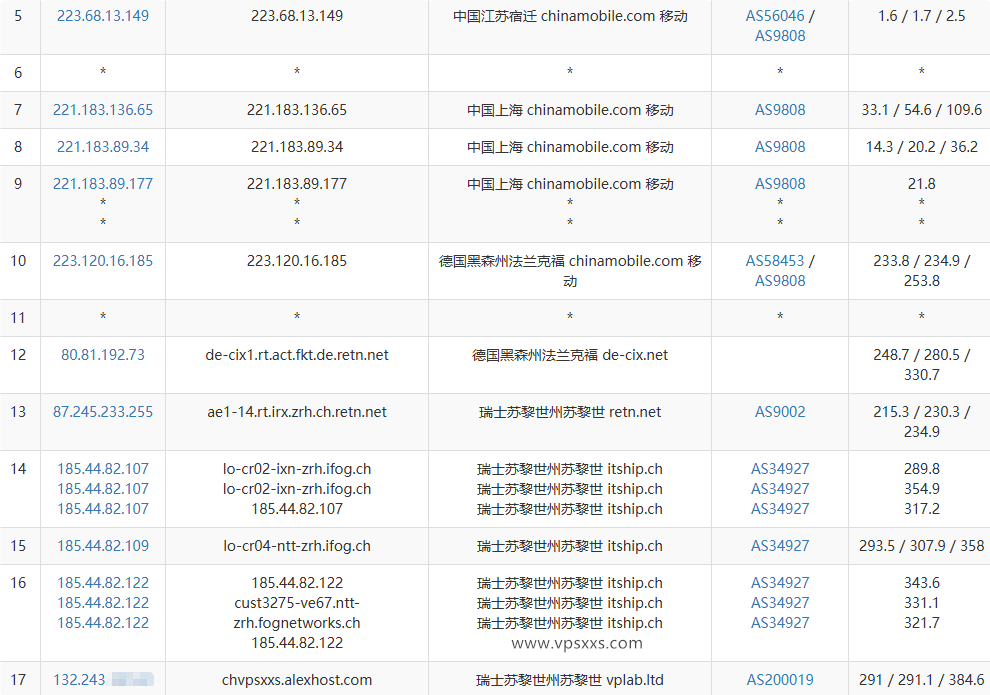990x695 pixels.
Task: Open IP link 221.183.89.177
Action: [103, 184]
